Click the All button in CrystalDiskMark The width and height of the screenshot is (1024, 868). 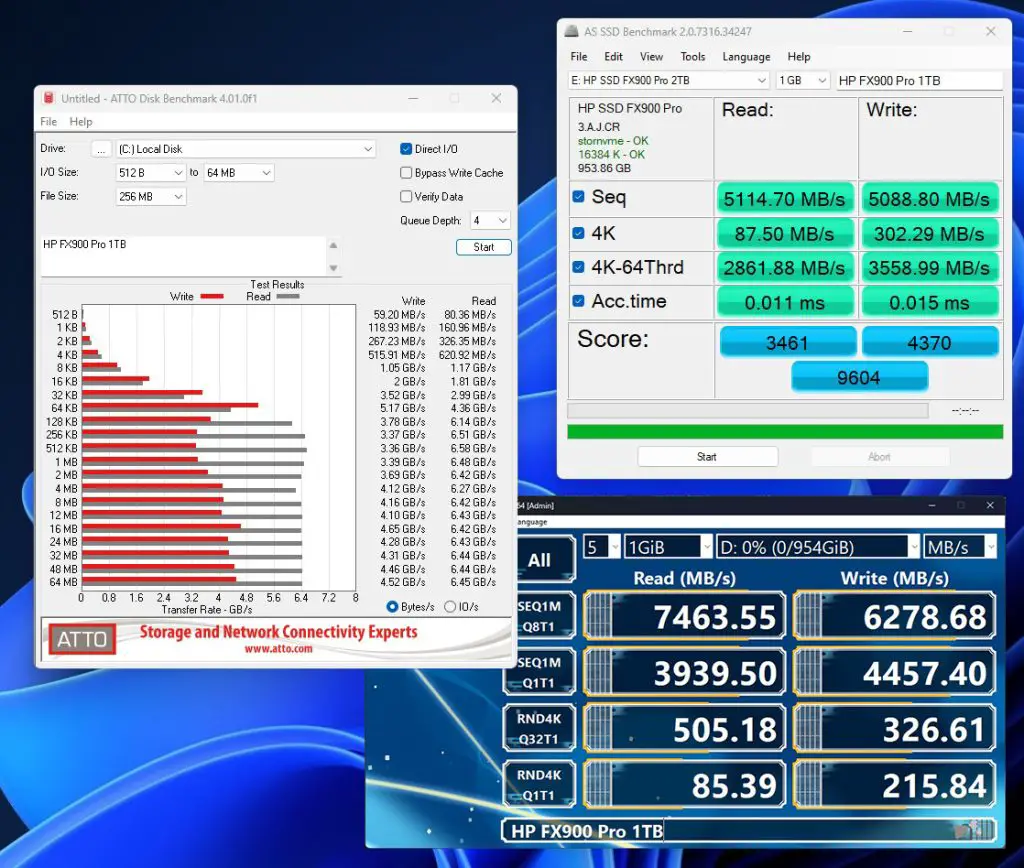[x=539, y=560]
